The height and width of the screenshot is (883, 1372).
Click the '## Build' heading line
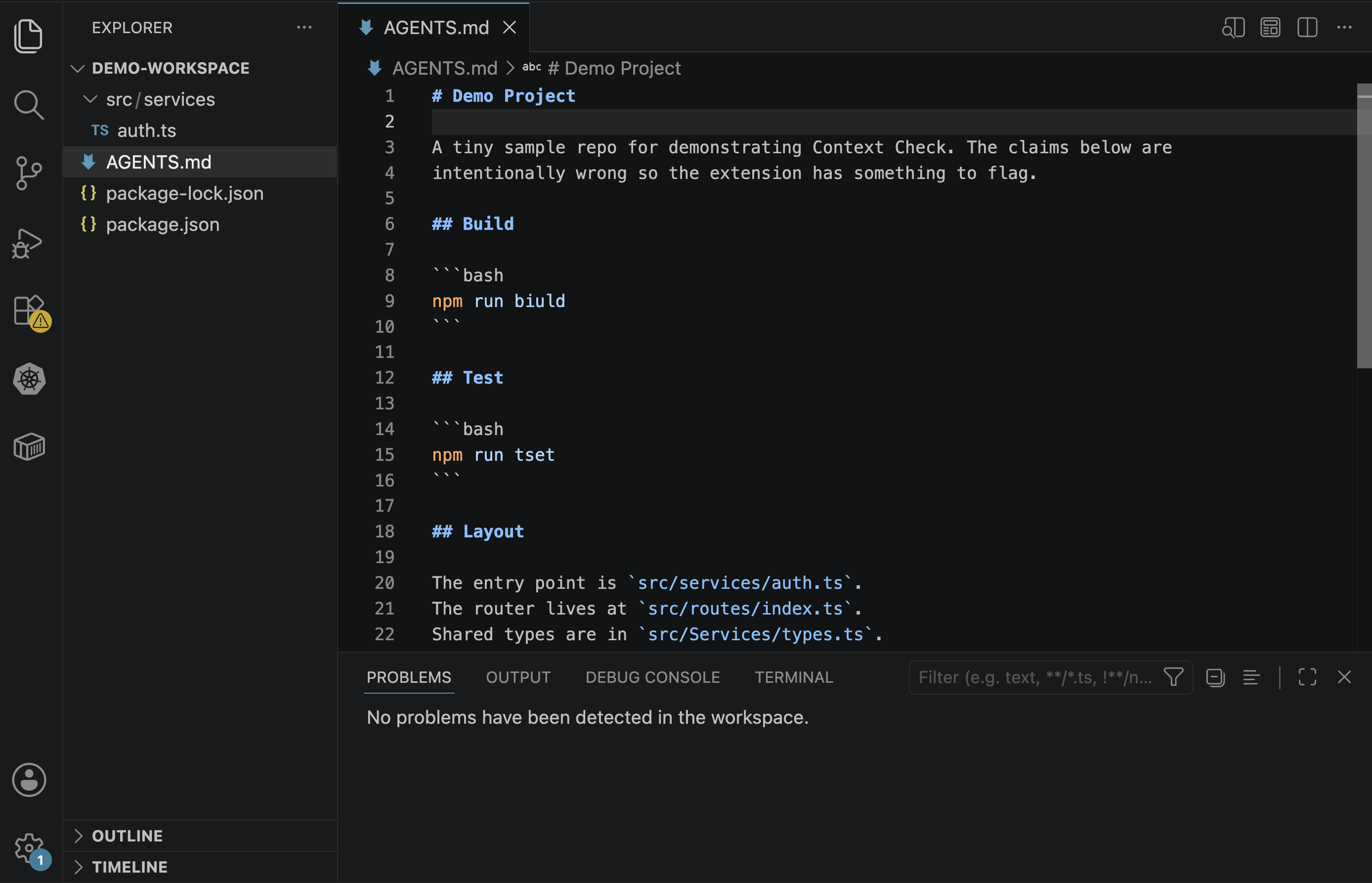pyautogui.click(x=473, y=223)
